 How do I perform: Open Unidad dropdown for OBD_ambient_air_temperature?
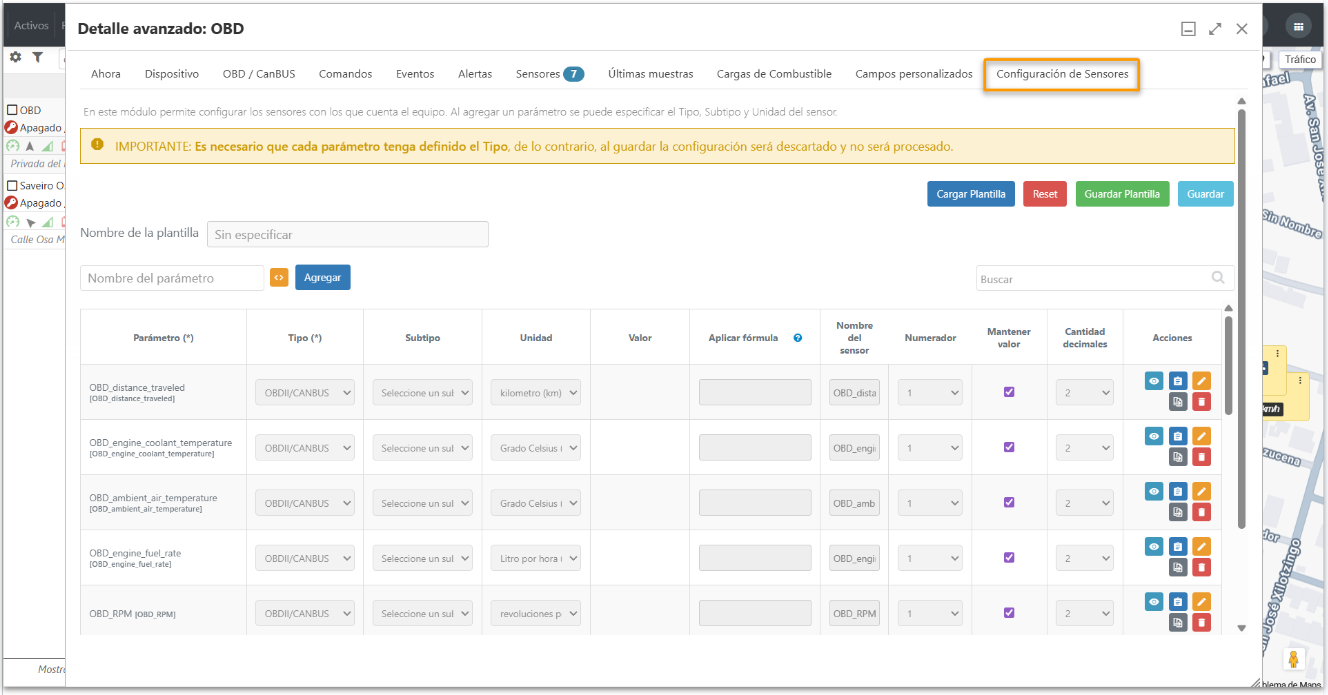[x=536, y=503]
